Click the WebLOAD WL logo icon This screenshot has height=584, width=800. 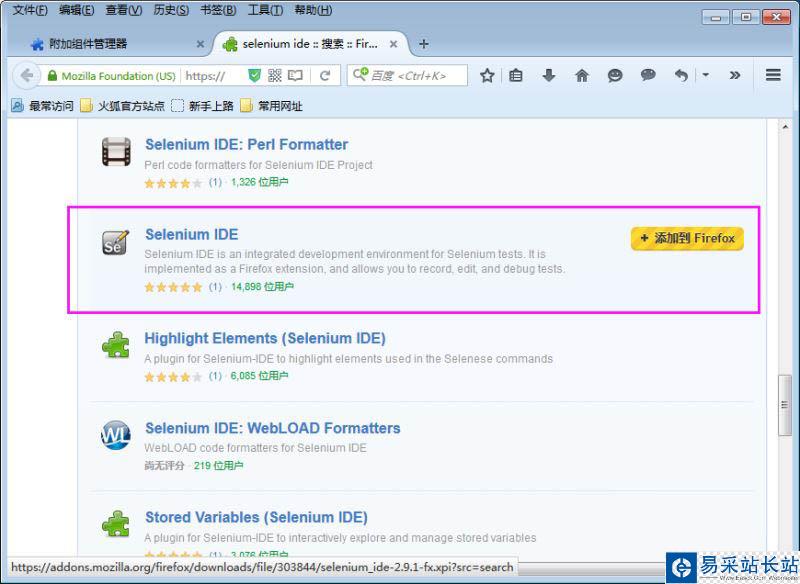116,435
